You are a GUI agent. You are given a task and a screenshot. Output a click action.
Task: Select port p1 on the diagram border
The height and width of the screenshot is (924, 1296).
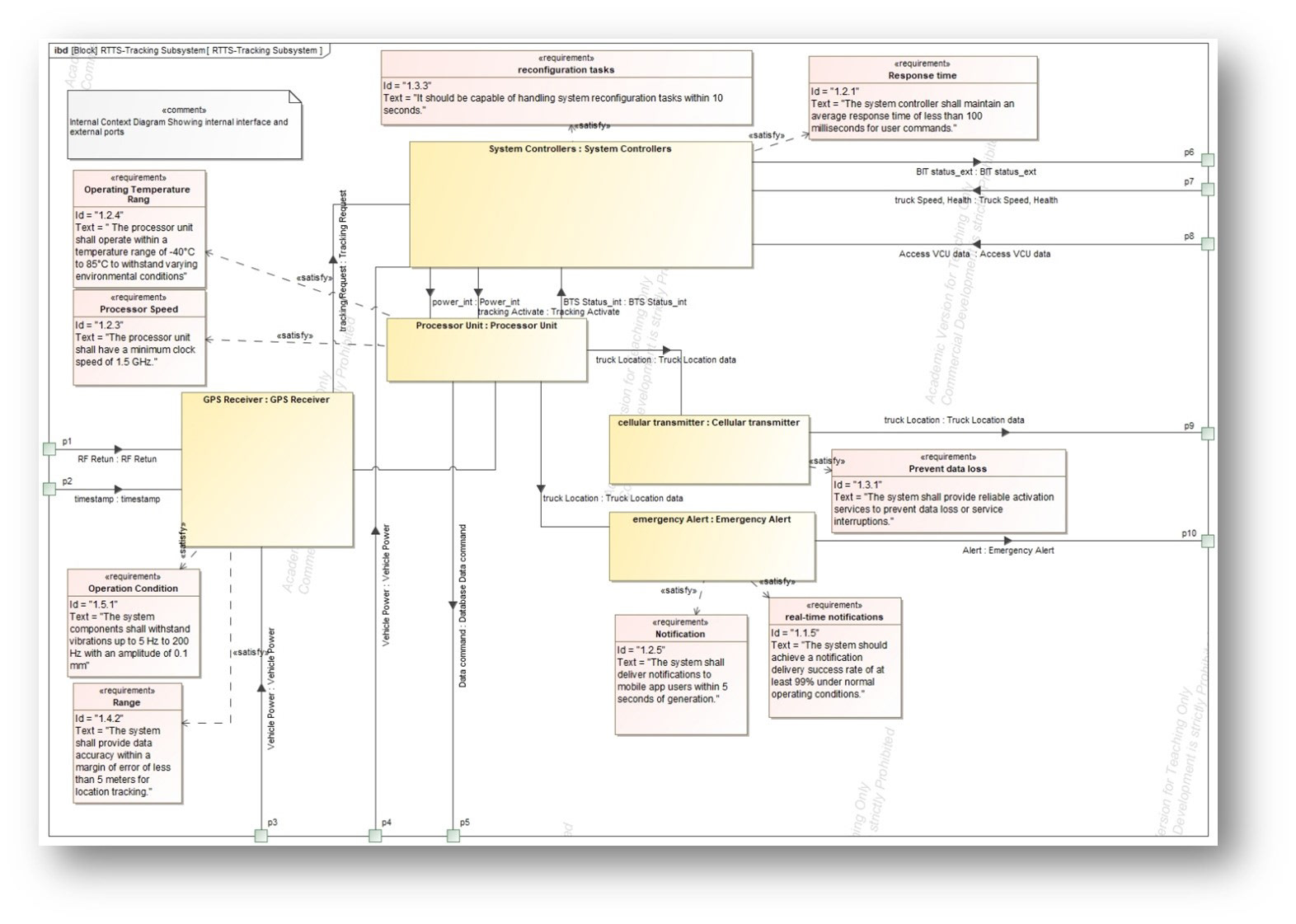coord(49,449)
